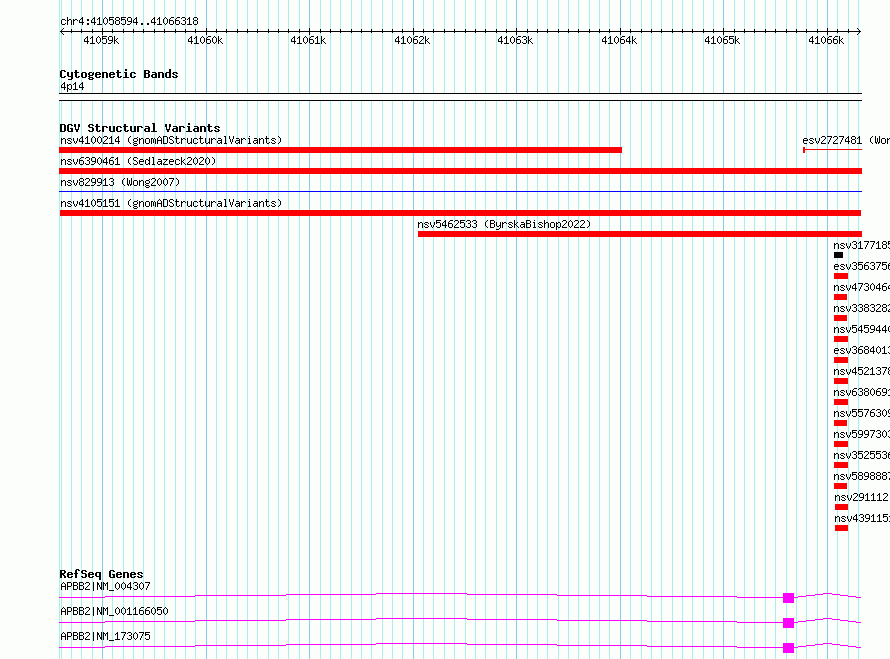The height and width of the screenshot is (659, 890).
Task: Click the 41062k mark on the ruler
Action: (x=412, y=40)
